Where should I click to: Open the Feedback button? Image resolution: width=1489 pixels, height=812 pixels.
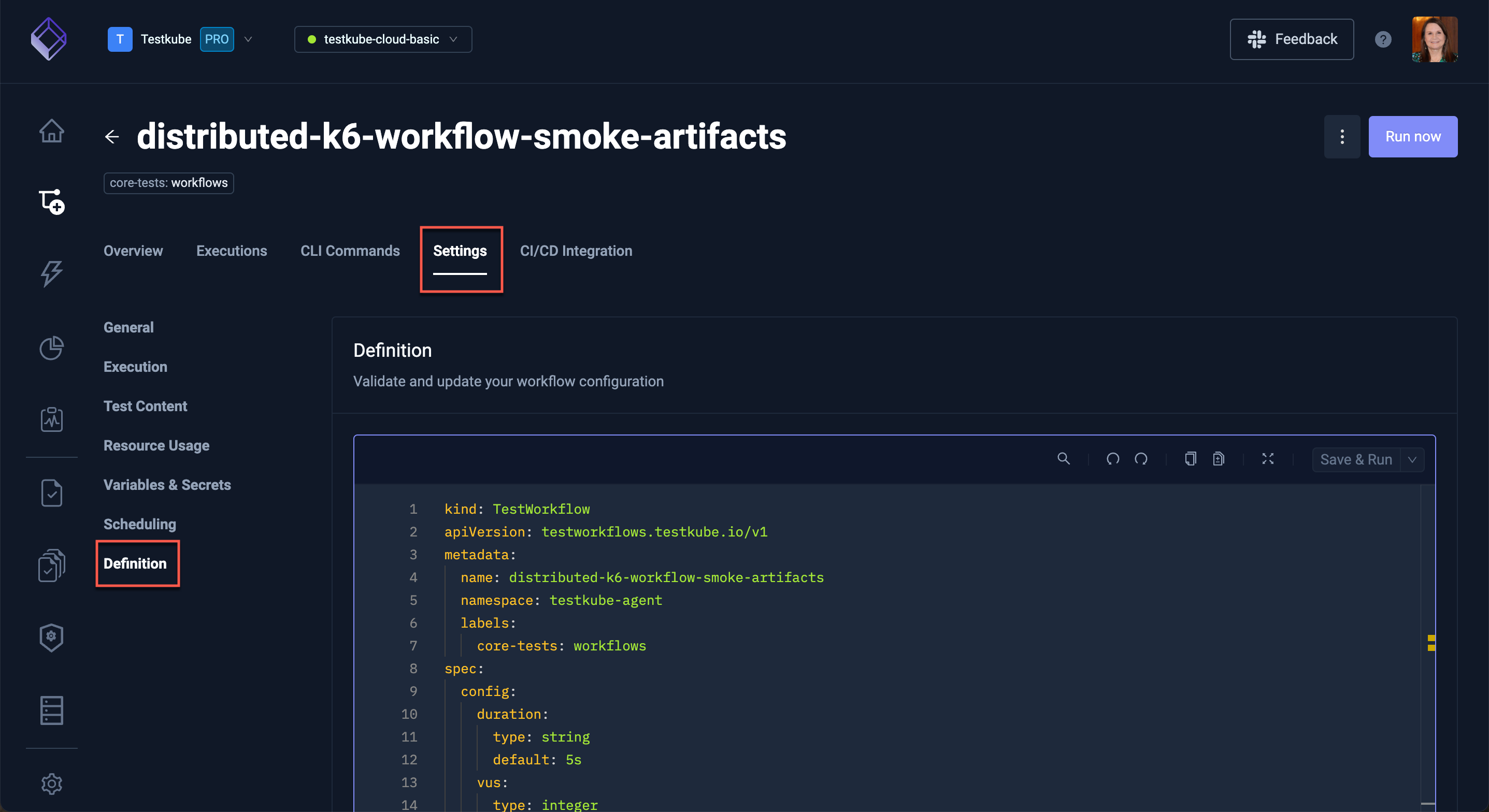pos(1291,39)
